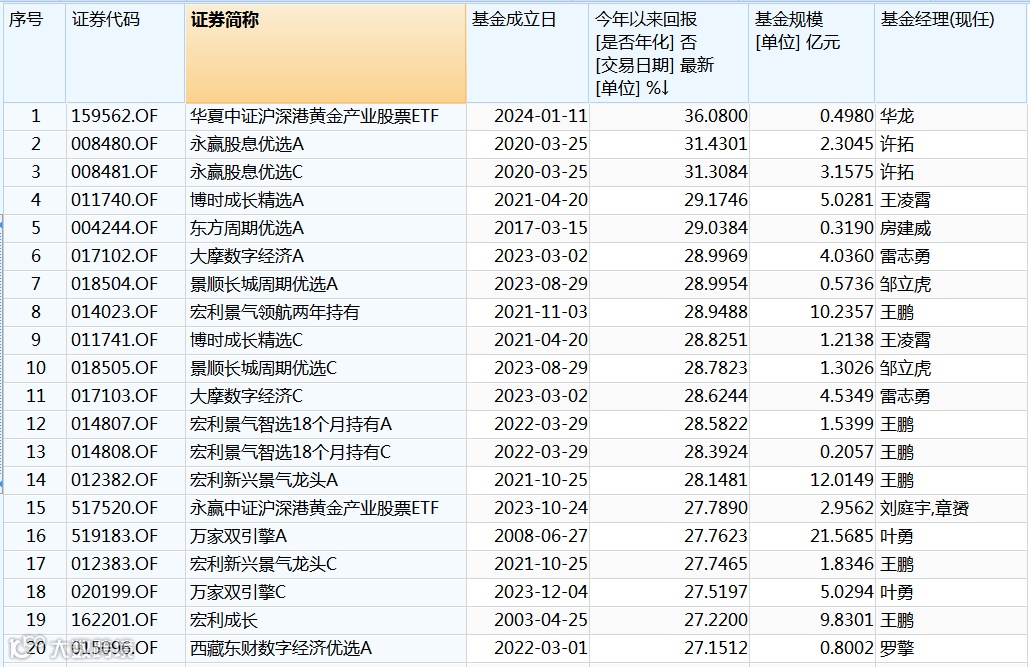Viewport: 1030px width, 667px height.
Task: Select fund code 159562.OF
Action: pyautogui.click(x=115, y=116)
